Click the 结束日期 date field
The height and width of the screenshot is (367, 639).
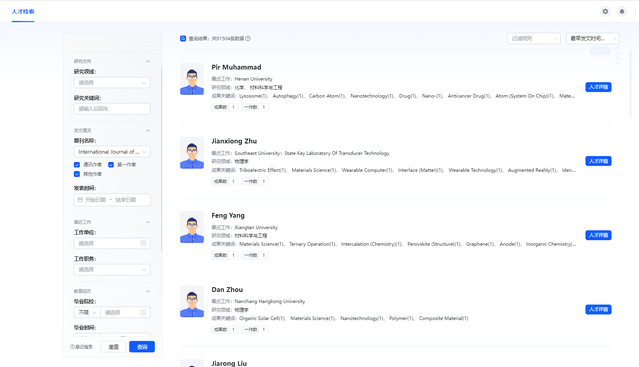(126, 200)
